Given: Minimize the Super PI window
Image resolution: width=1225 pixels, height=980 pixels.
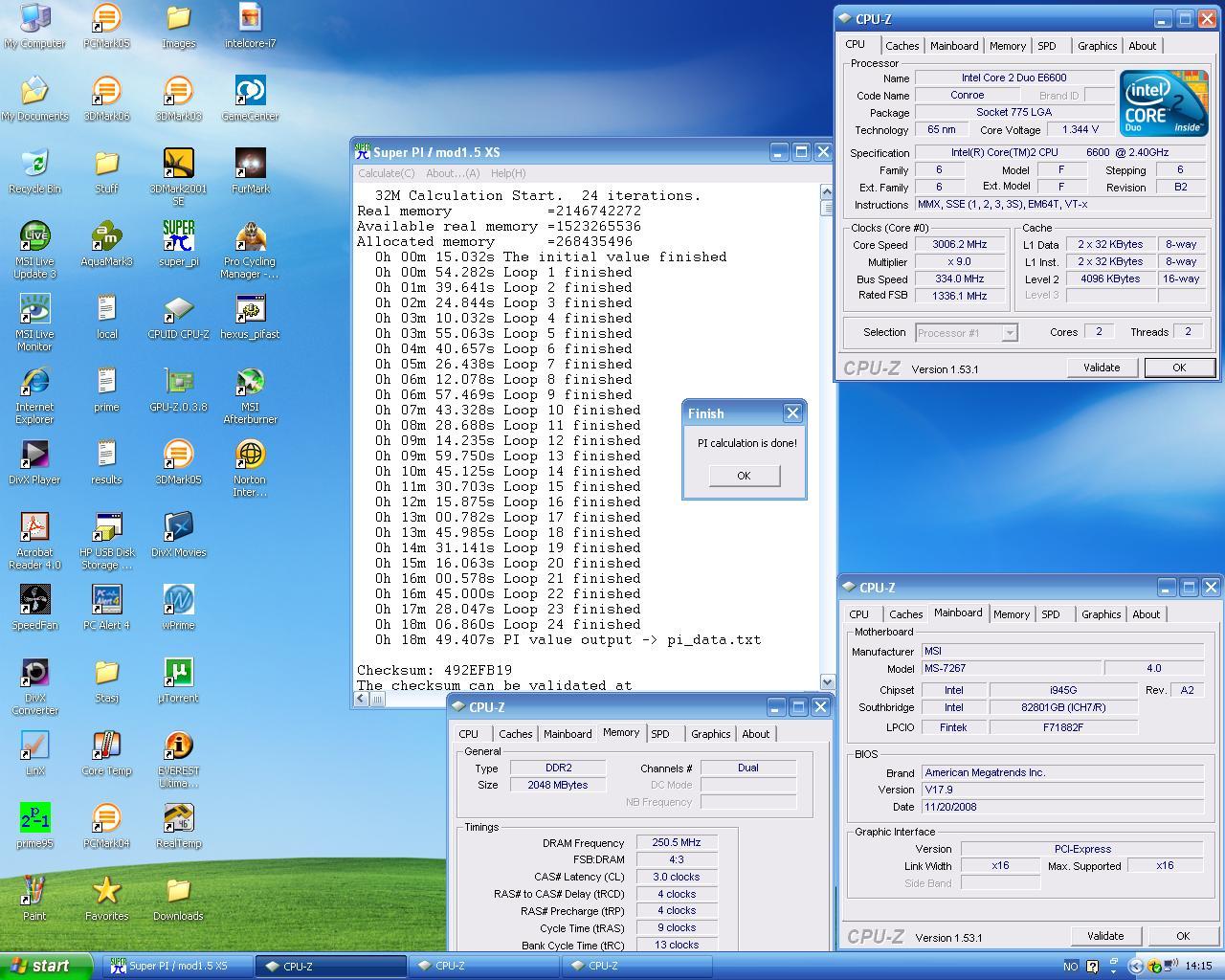Looking at the screenshot, I should 779,151.
